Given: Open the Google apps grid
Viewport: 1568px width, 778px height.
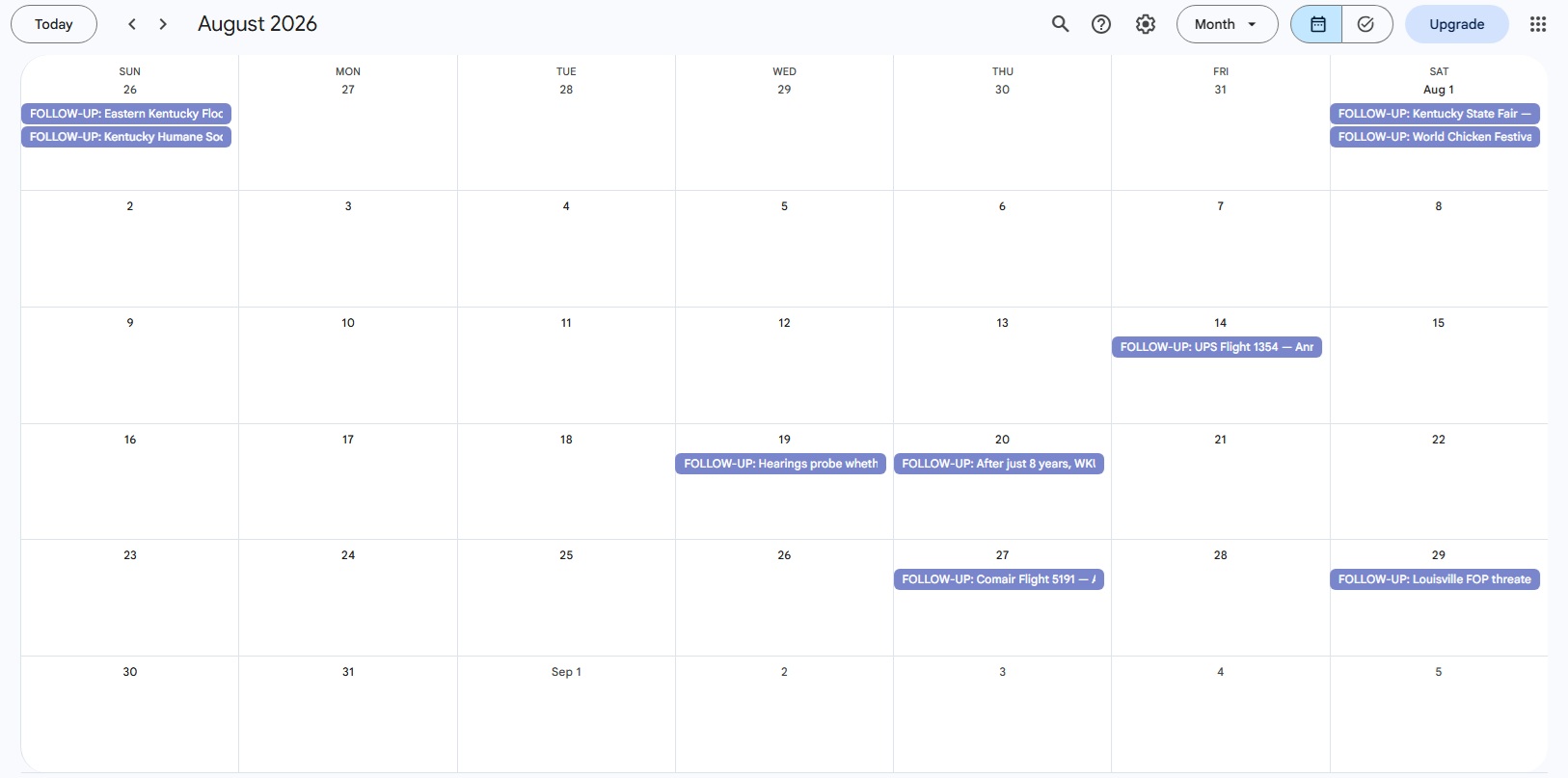Looking at the screenshot, I should click(x=1538, y=24).
